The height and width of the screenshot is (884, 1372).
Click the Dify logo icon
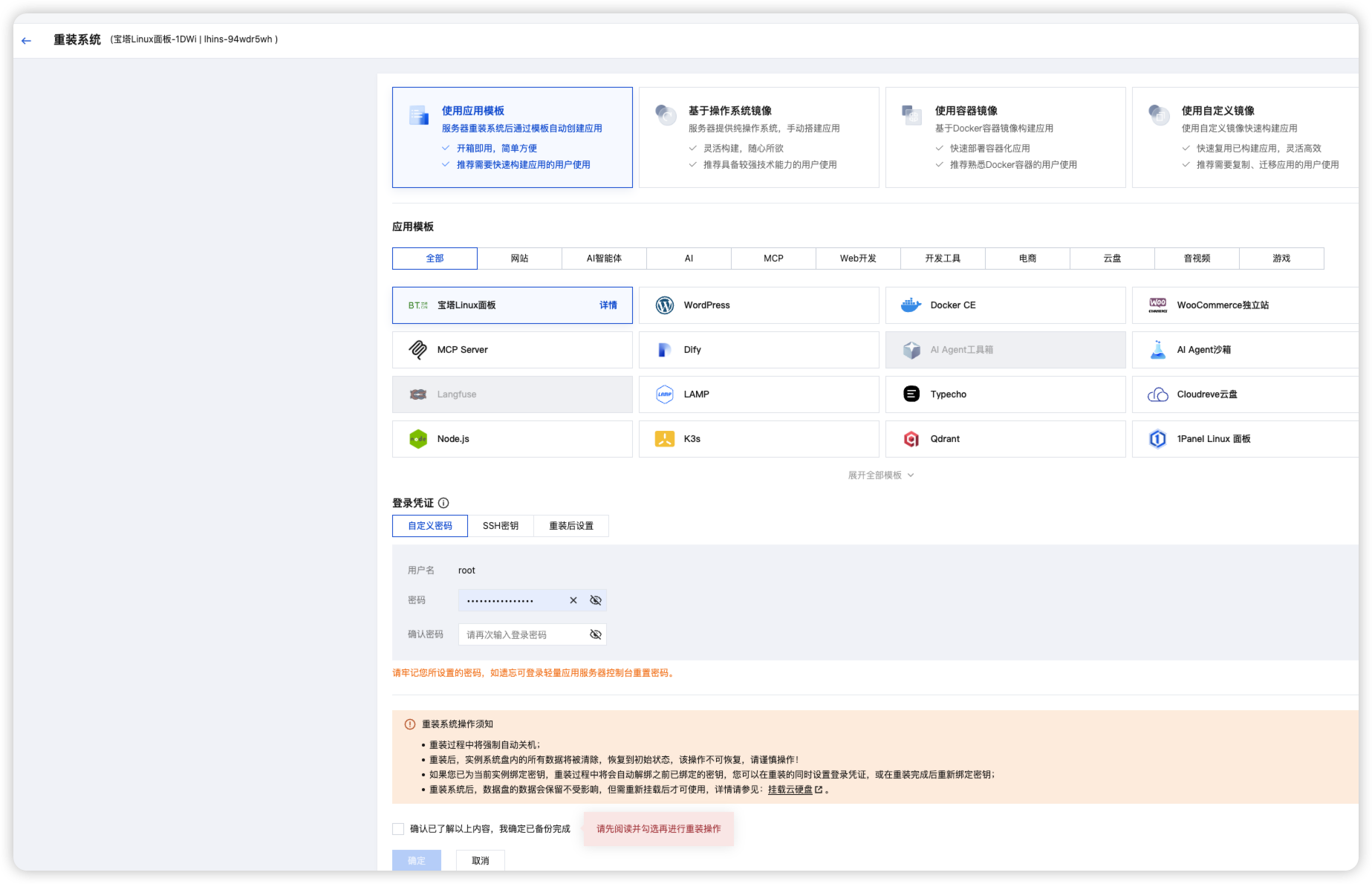point(665,350)
